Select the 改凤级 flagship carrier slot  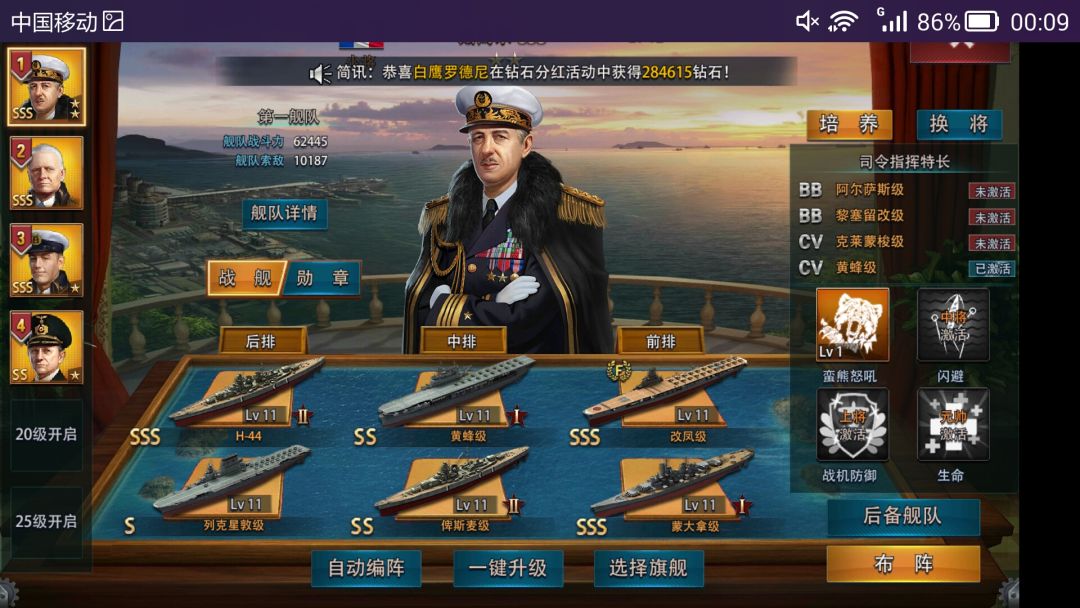665,399
